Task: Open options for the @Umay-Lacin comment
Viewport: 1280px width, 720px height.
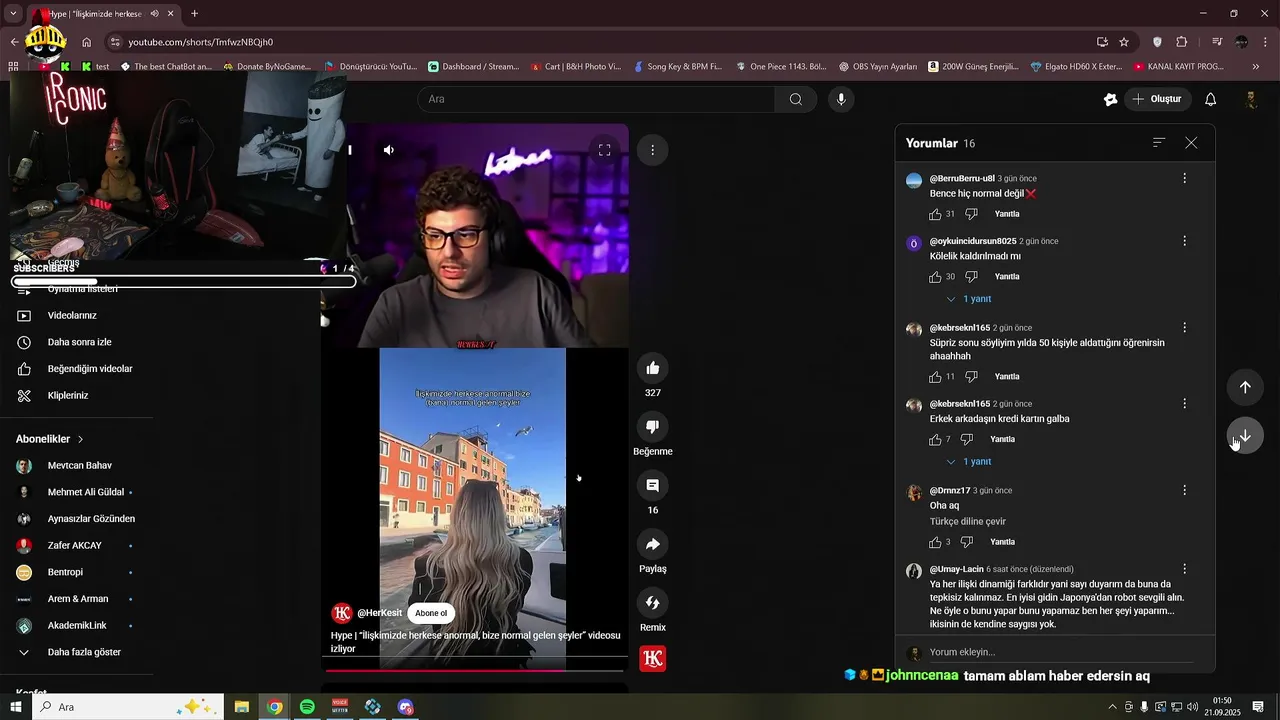Action: 1184,569
